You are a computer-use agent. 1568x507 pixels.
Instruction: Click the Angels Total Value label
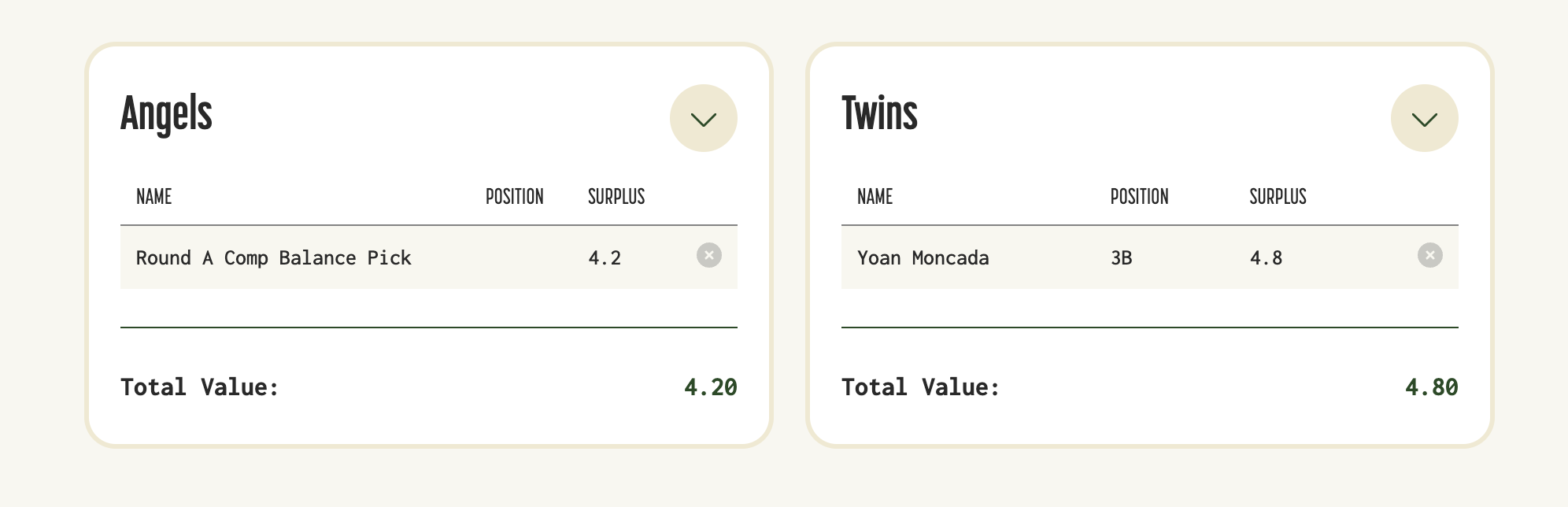(x=200, y=387)
